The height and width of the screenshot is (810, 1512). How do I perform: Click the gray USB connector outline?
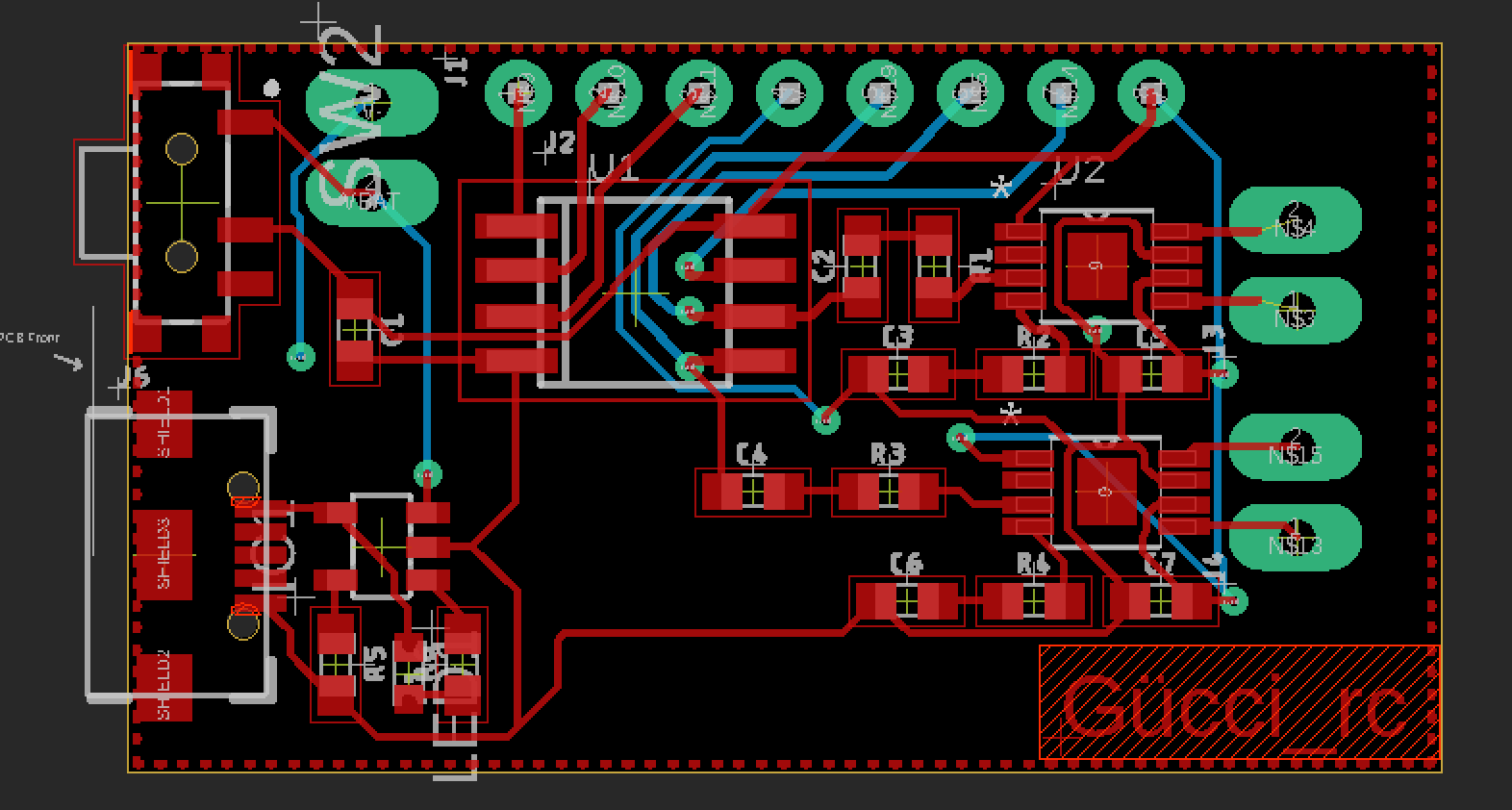(x=182, y=553)
